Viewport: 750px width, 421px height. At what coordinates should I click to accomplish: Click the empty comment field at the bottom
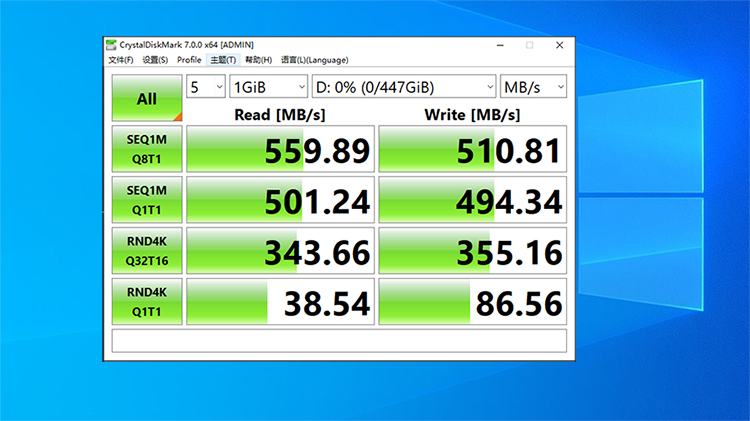click(339, 341)
